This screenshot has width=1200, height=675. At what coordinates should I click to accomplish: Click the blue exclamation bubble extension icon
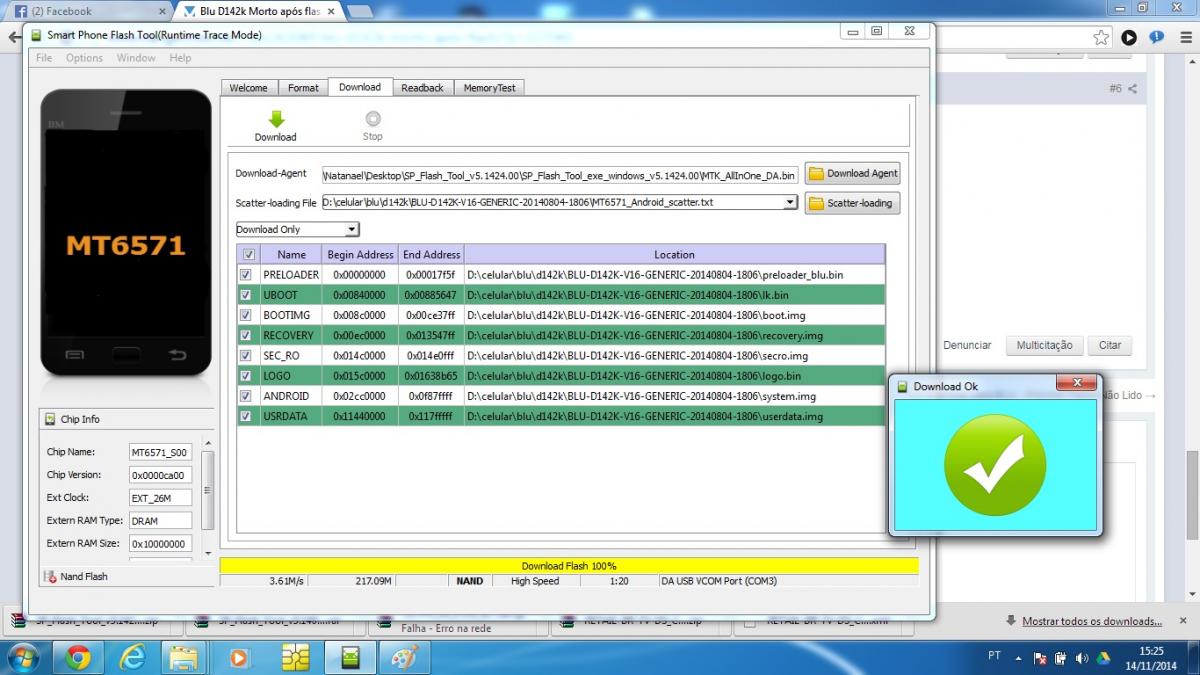point(1157,38)
